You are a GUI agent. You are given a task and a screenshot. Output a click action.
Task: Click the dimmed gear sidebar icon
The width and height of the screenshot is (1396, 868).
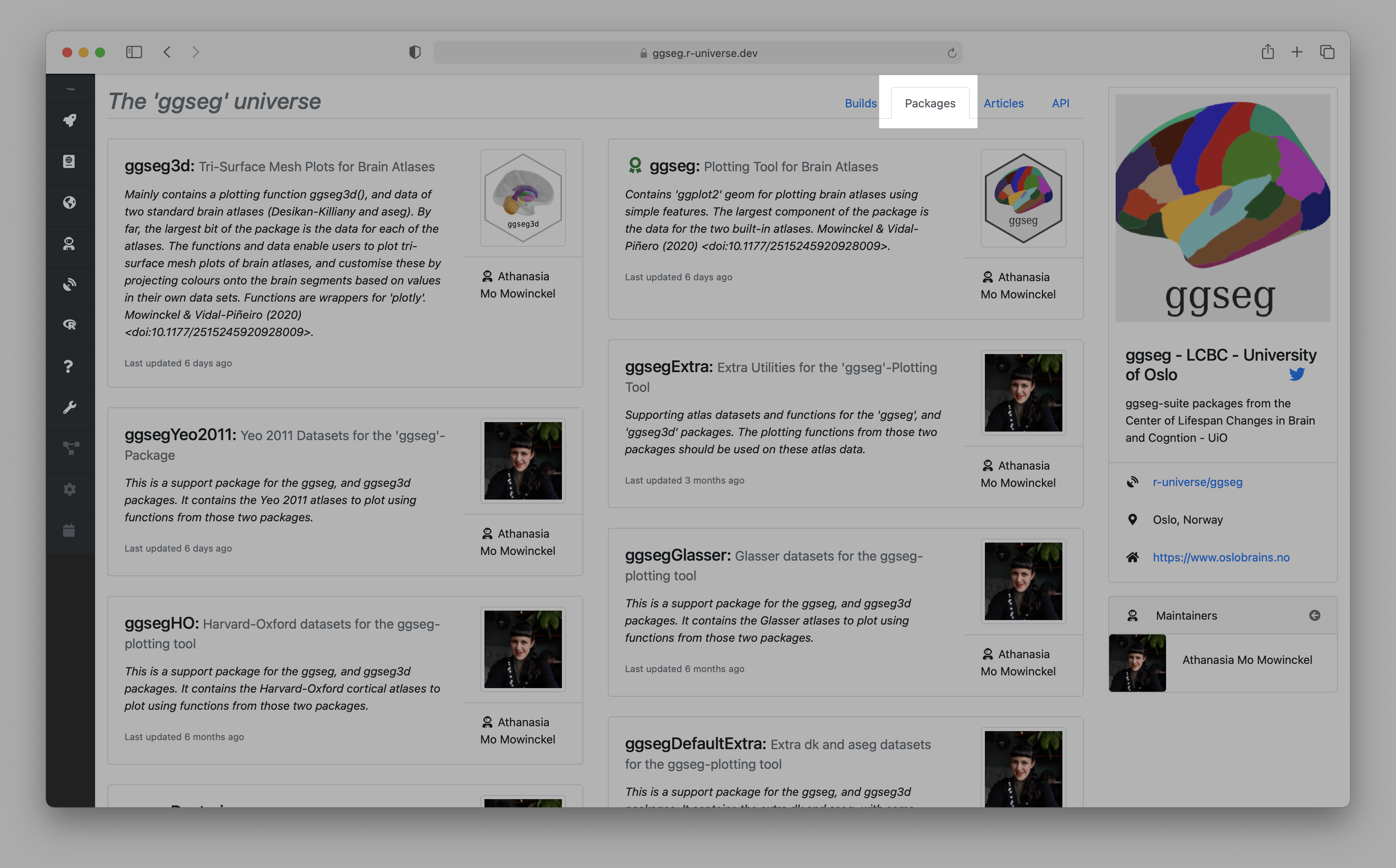pos(69,490)
